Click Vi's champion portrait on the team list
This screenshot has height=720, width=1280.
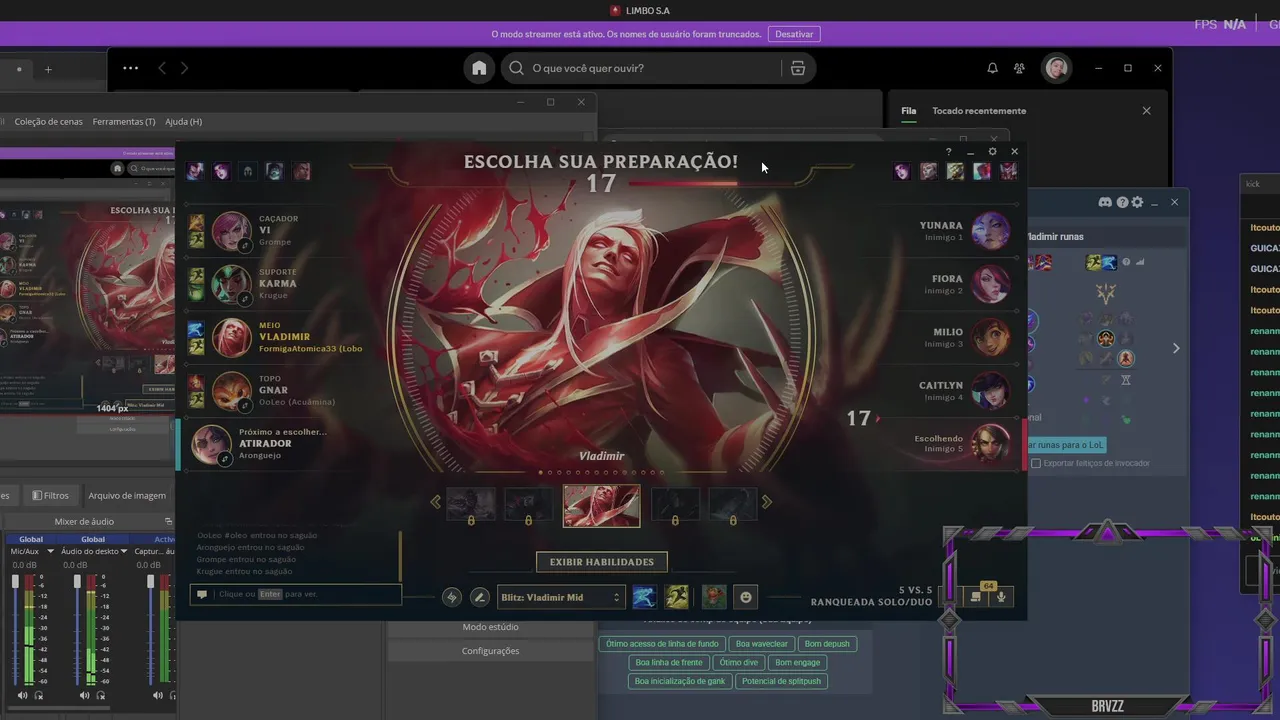coord(231,230)
